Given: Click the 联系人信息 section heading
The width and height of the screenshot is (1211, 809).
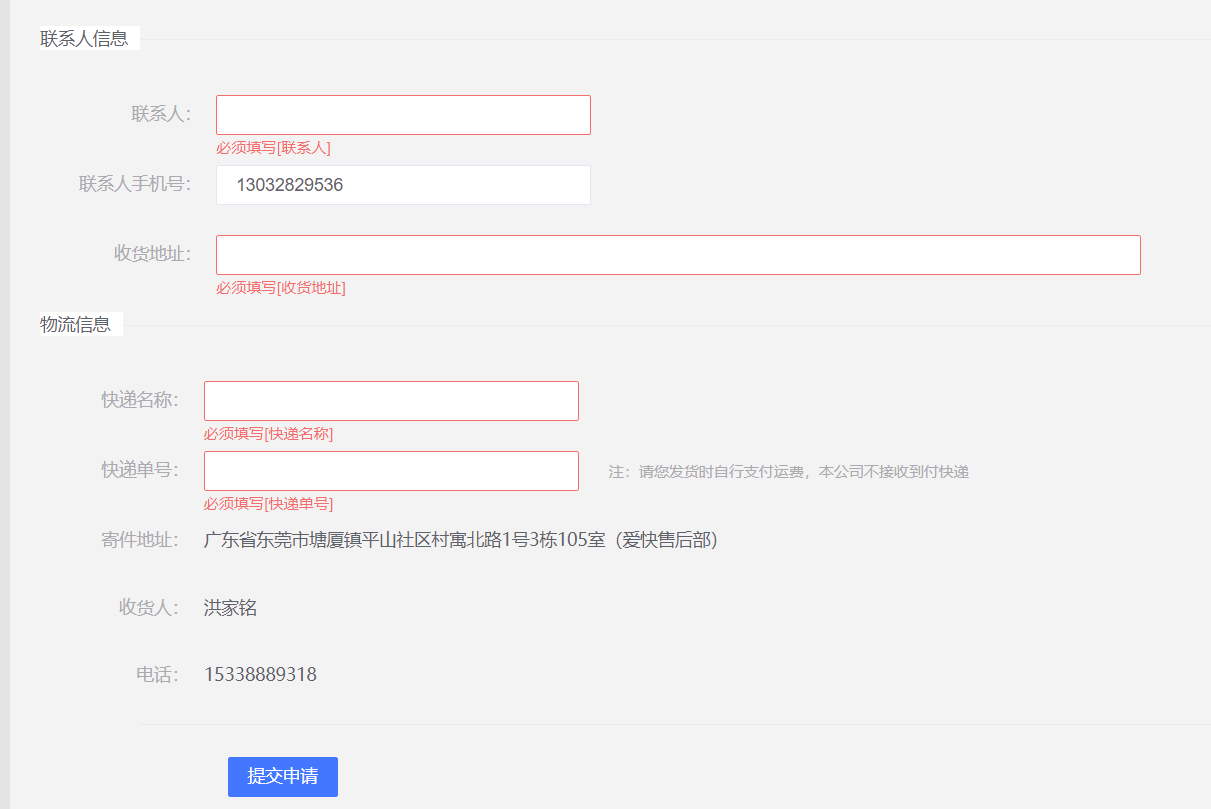Looking at the screenshot, I should (84, 39).
